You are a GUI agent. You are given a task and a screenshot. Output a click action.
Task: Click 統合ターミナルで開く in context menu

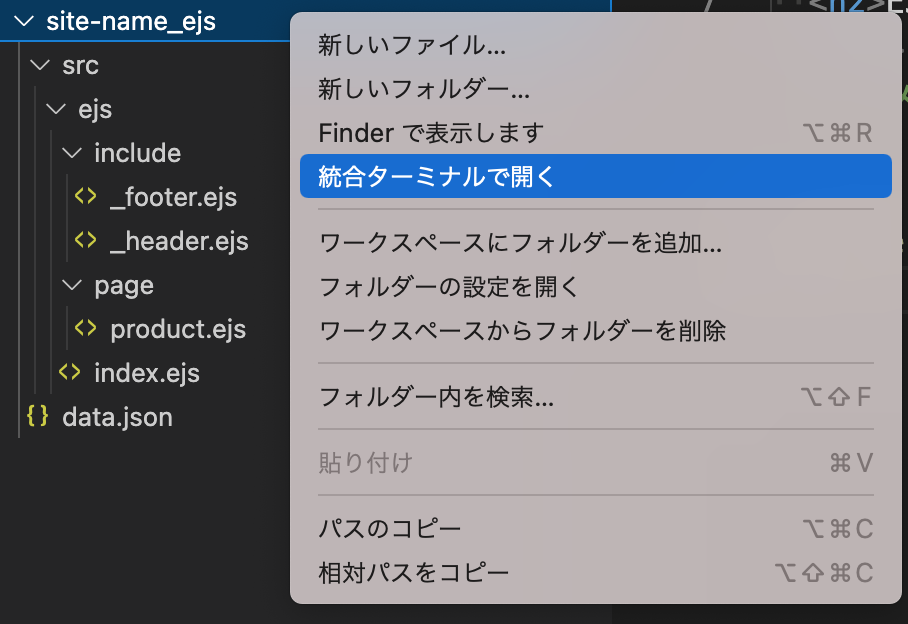click(436, 177)
